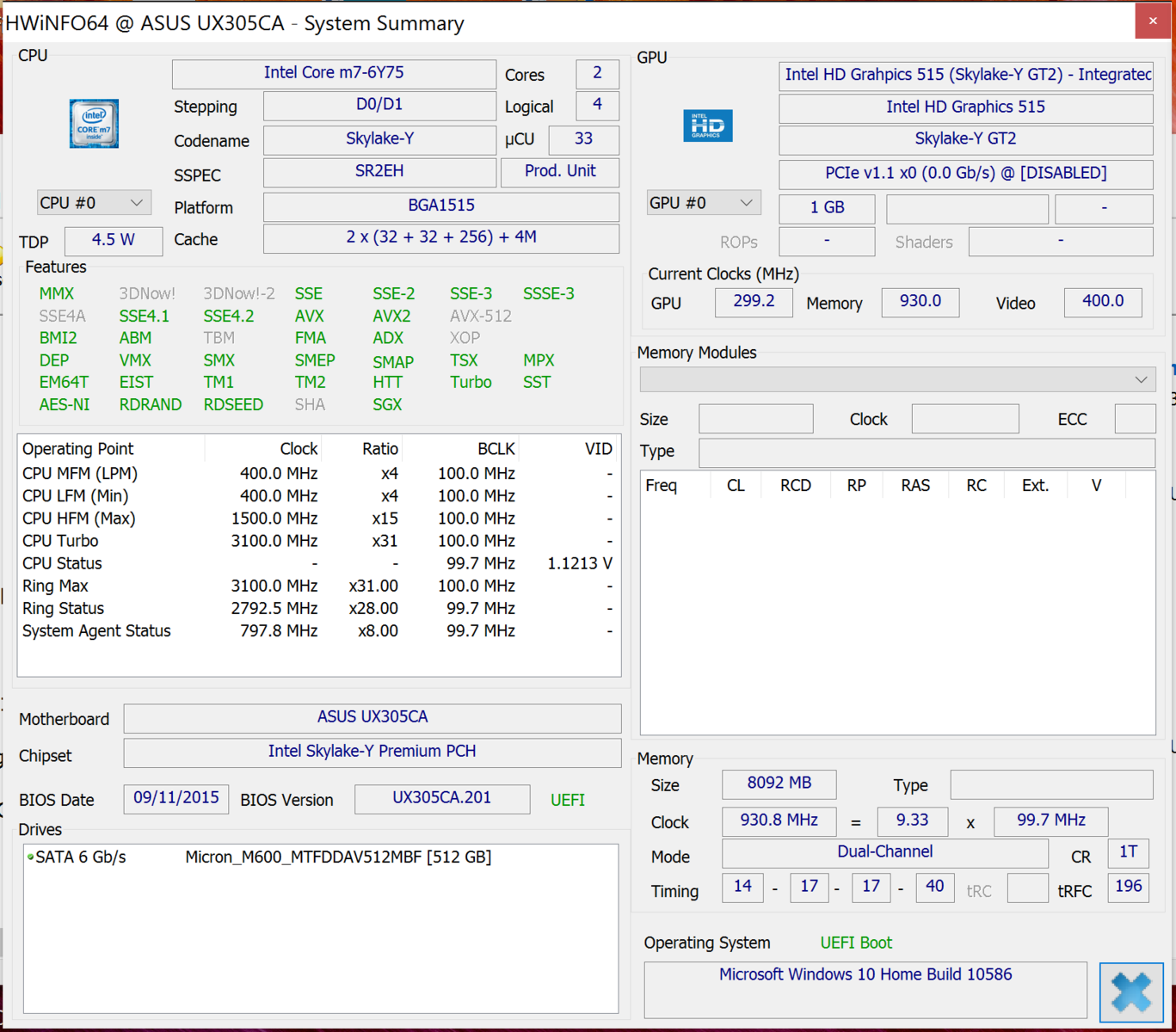Open the CPU #0 selector dropdown

[x=94, y=203]
